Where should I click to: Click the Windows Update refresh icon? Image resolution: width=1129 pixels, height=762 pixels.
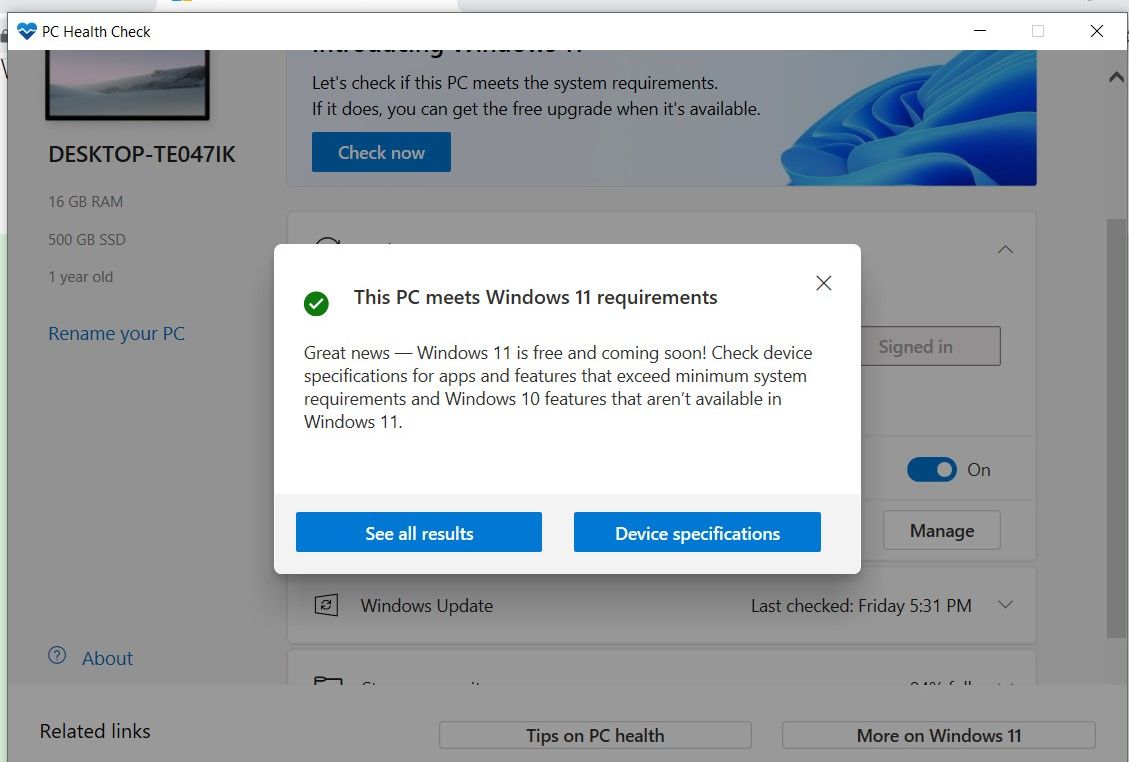coord(326,605)
